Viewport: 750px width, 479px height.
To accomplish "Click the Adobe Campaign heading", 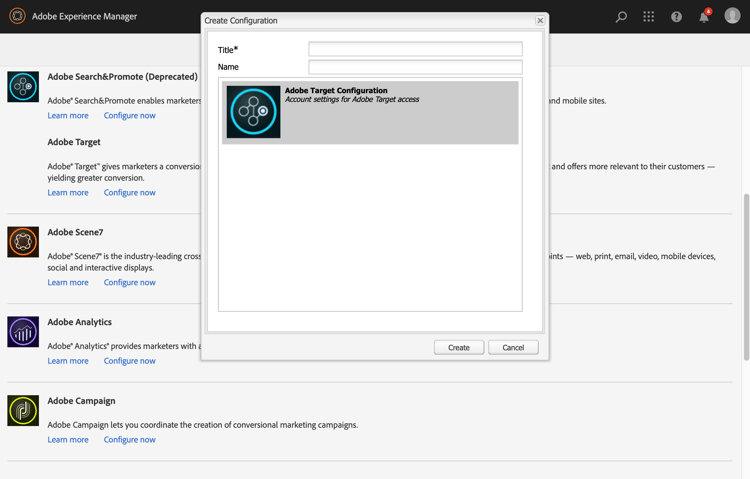I will pyautogui.click(x=81, y=401).
